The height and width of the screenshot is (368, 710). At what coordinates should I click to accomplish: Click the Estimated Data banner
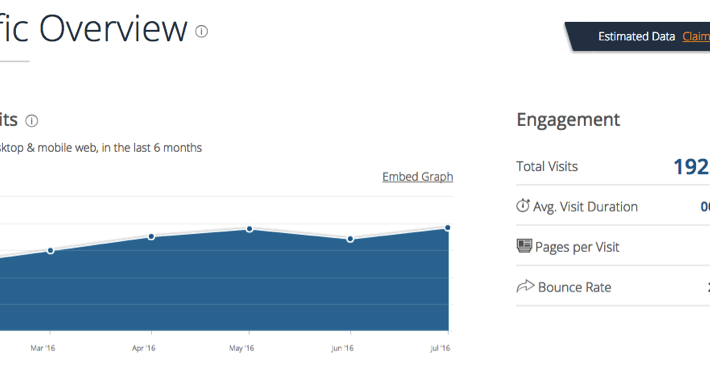point(637,36)
